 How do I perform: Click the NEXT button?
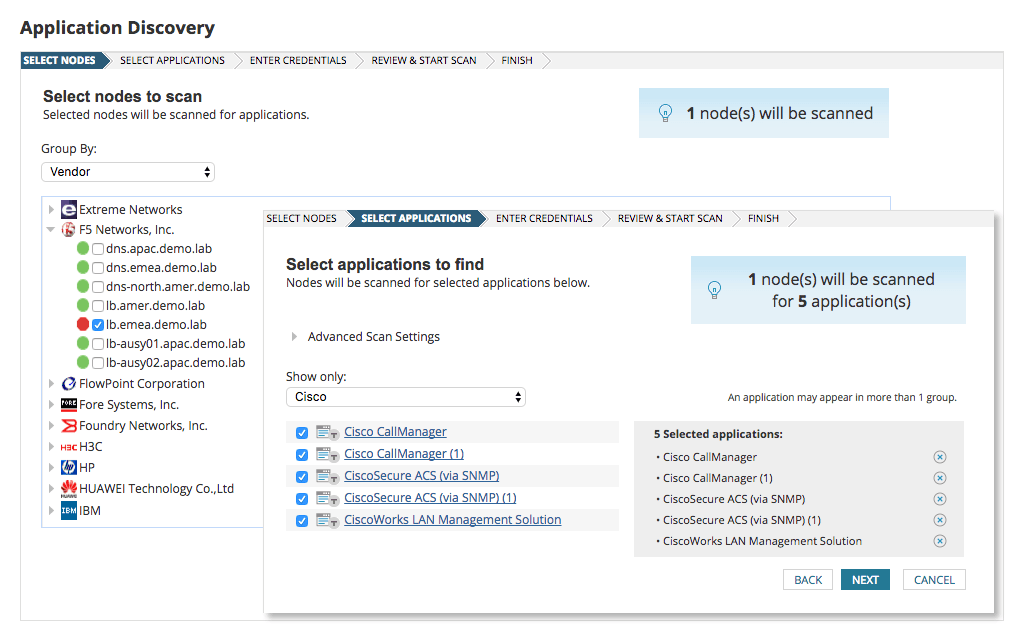(864, 579)
